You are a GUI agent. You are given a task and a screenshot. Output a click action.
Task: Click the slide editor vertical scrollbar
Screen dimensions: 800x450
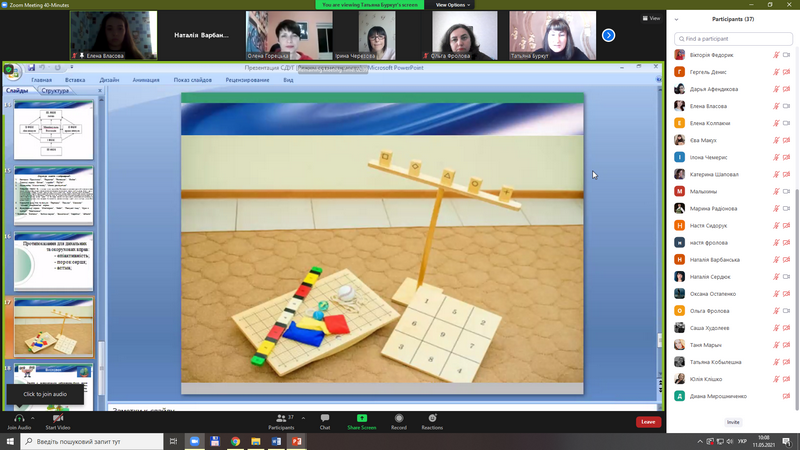(x=660, y=340)
